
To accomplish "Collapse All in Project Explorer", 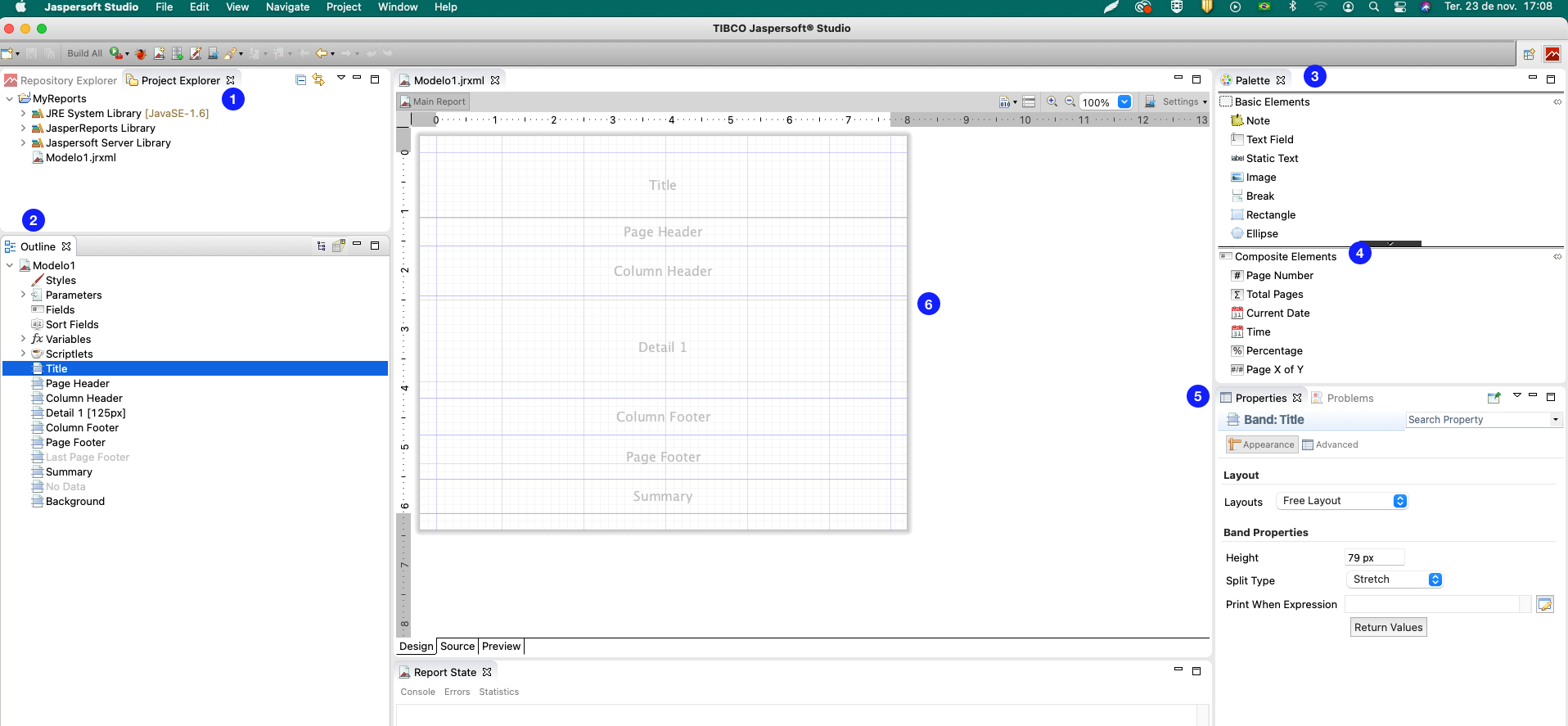I will 300,79.
